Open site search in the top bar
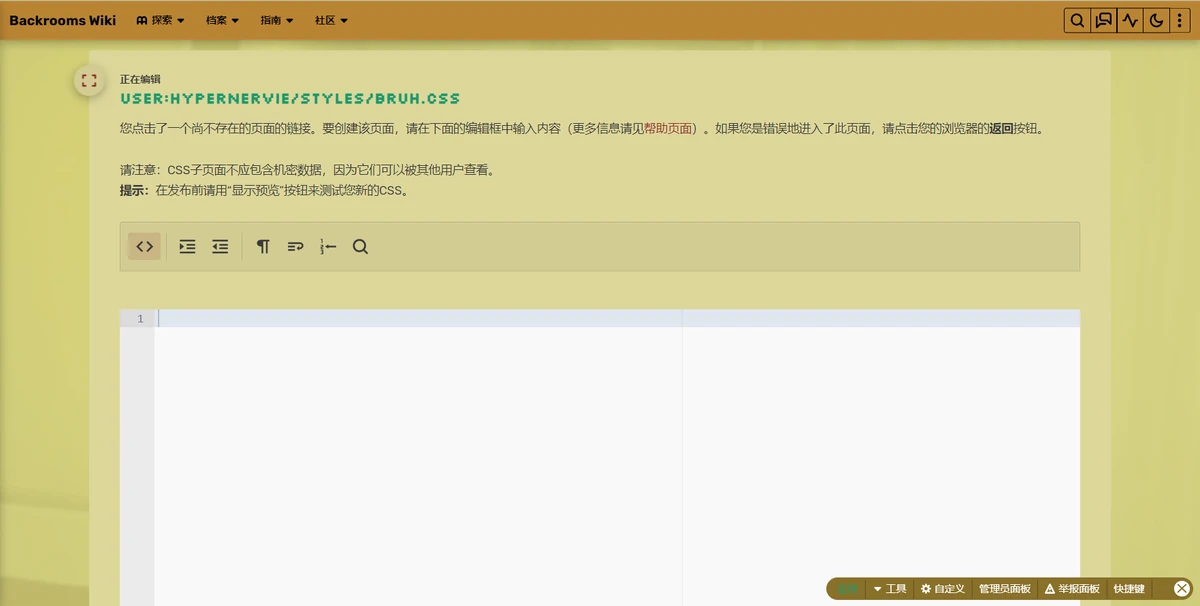 click(x=1077, y=19)
